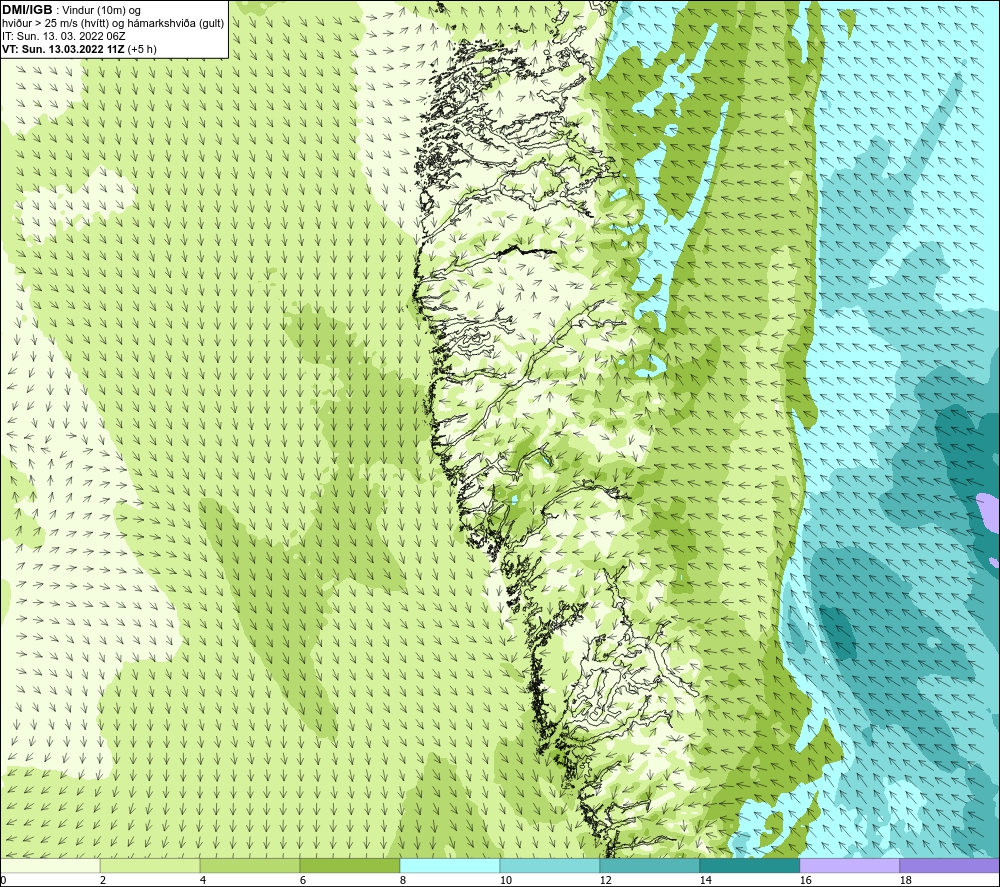
Task: Click the purple swatch above 18 m/s
Action: pos(949,865)
